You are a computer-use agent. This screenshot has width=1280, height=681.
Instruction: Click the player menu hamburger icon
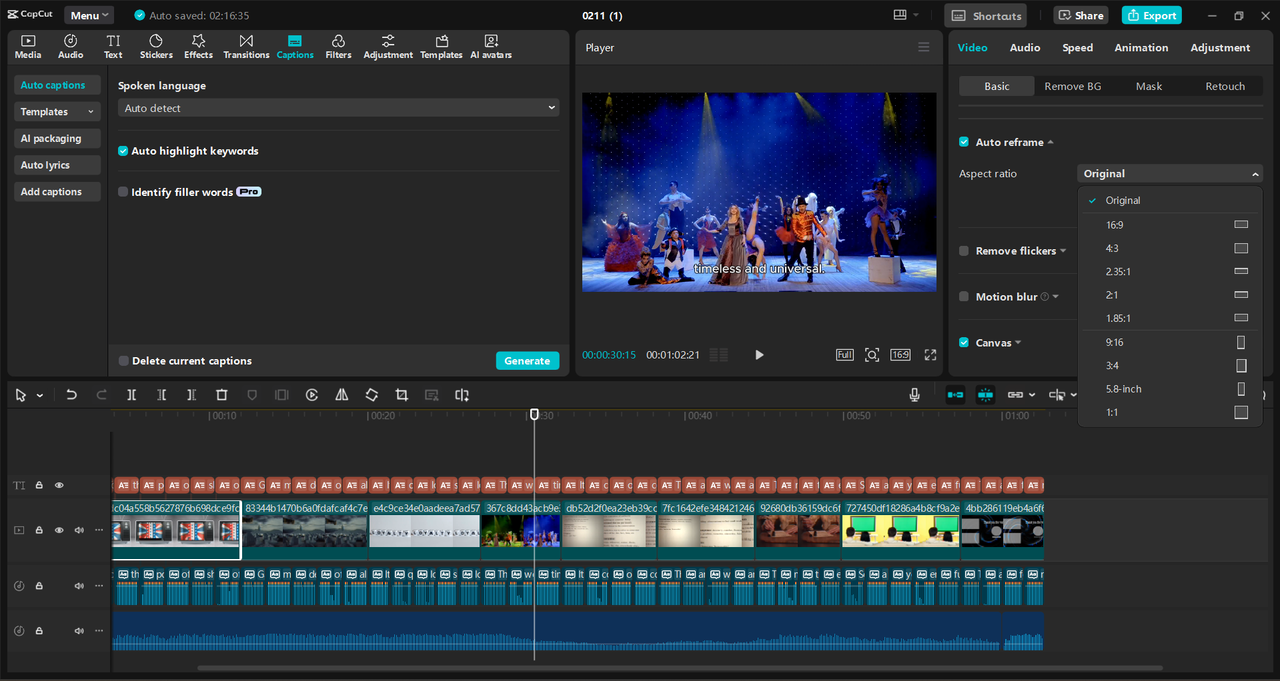coord(923,47)
